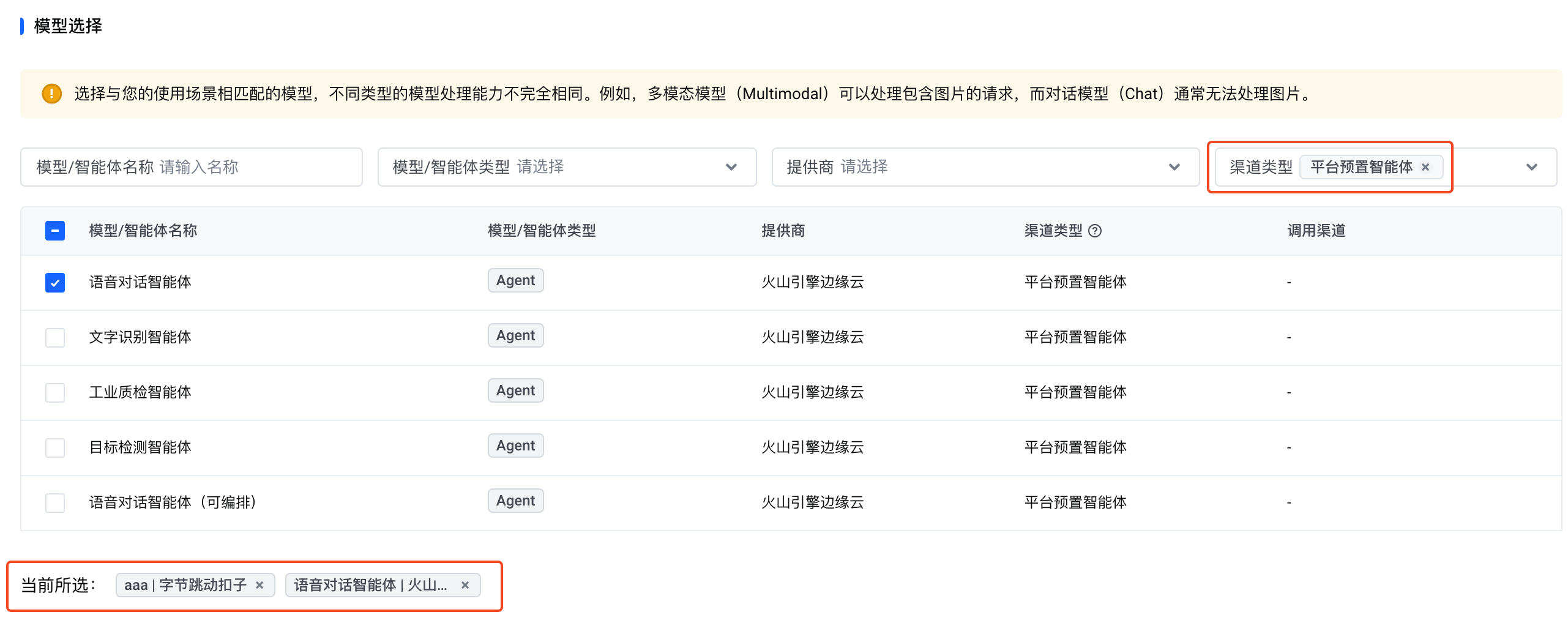
Task: Click the orange warning icon in notice banner
Action: click(51, 94)
